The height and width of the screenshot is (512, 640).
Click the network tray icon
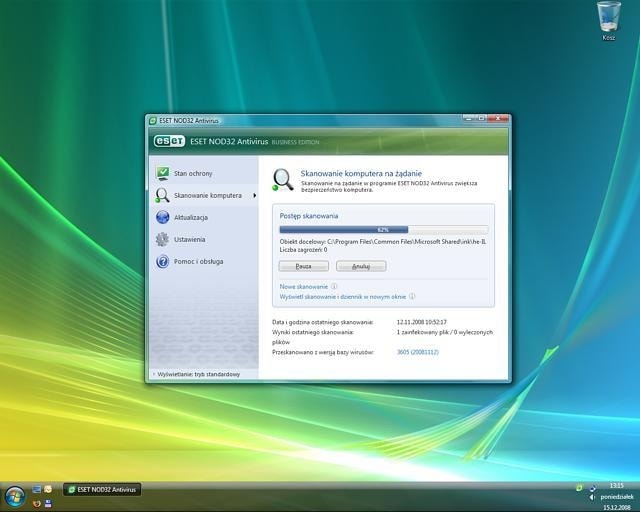(592, 488)
